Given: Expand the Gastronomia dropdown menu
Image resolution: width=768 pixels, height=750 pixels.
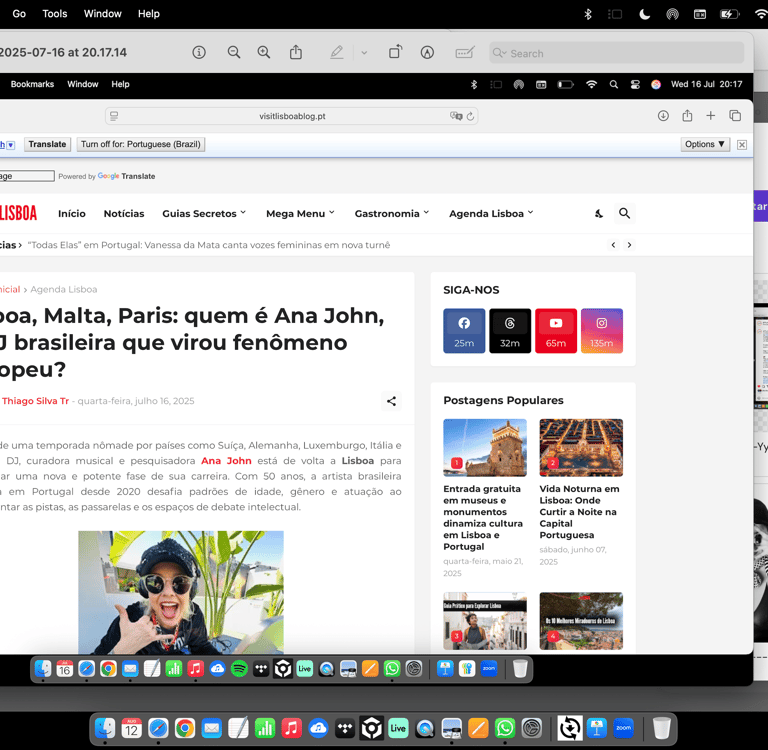Looking at the screenshot, I should 392,214.
